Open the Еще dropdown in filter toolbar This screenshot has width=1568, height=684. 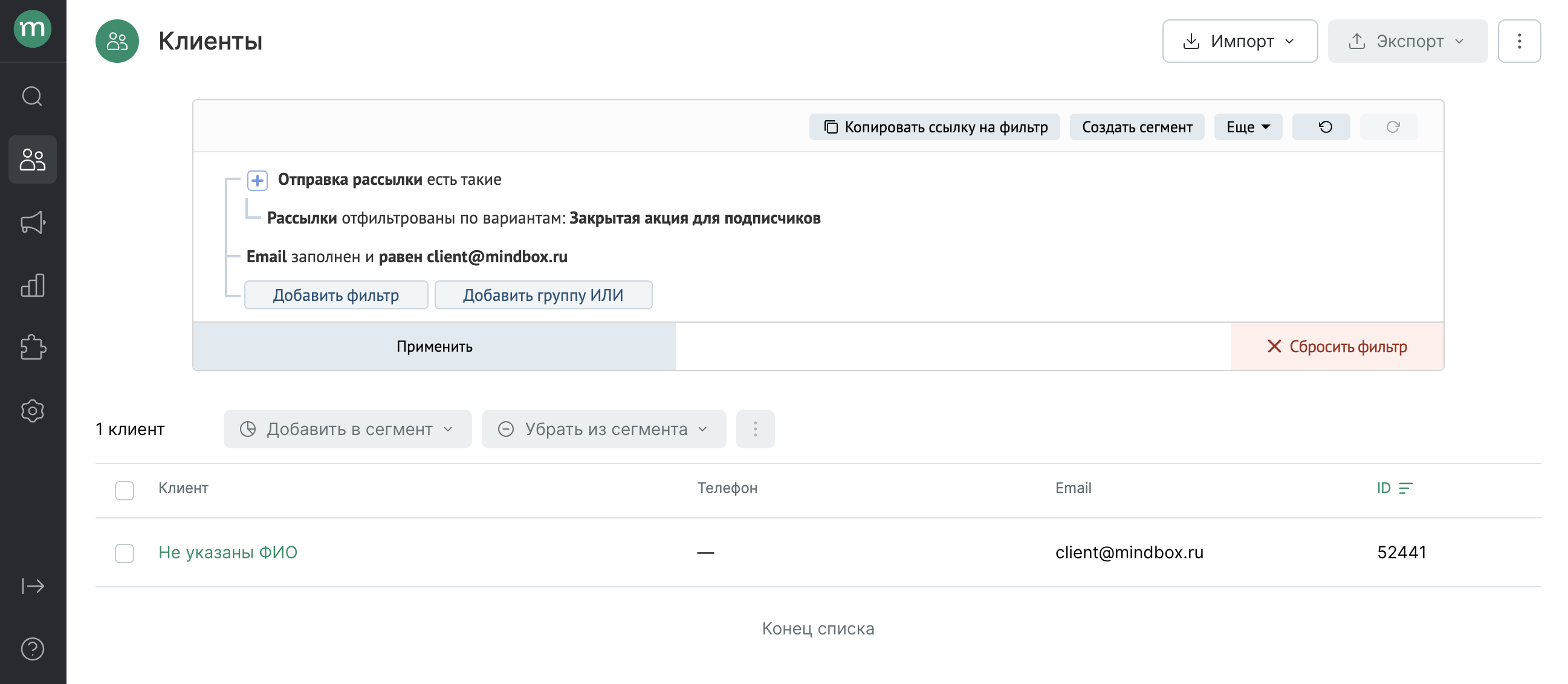click(x=1248, y=126)
